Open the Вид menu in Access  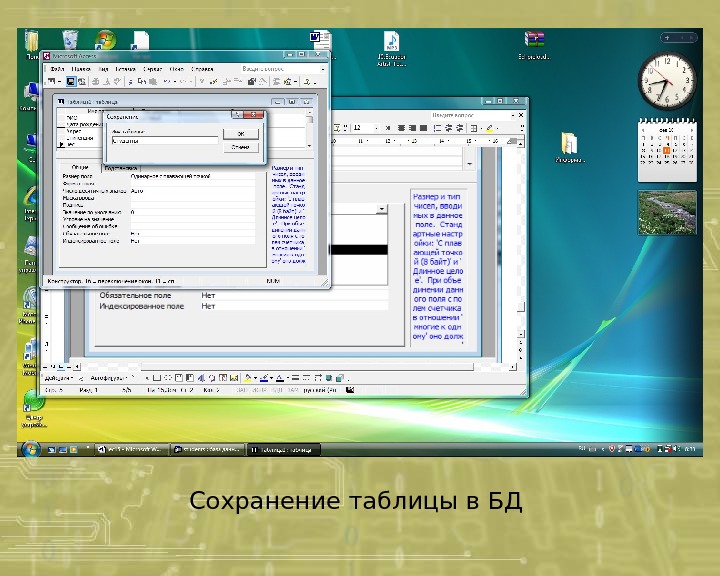[x=103, y=69]
